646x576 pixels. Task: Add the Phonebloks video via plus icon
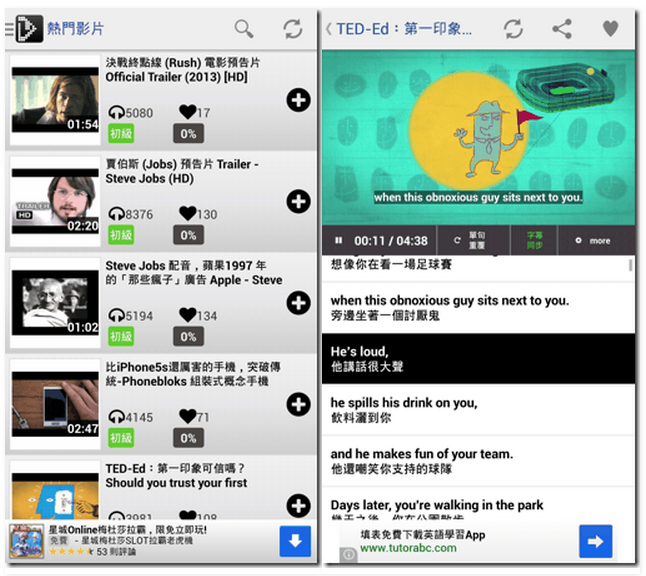[x=298, y=404]
